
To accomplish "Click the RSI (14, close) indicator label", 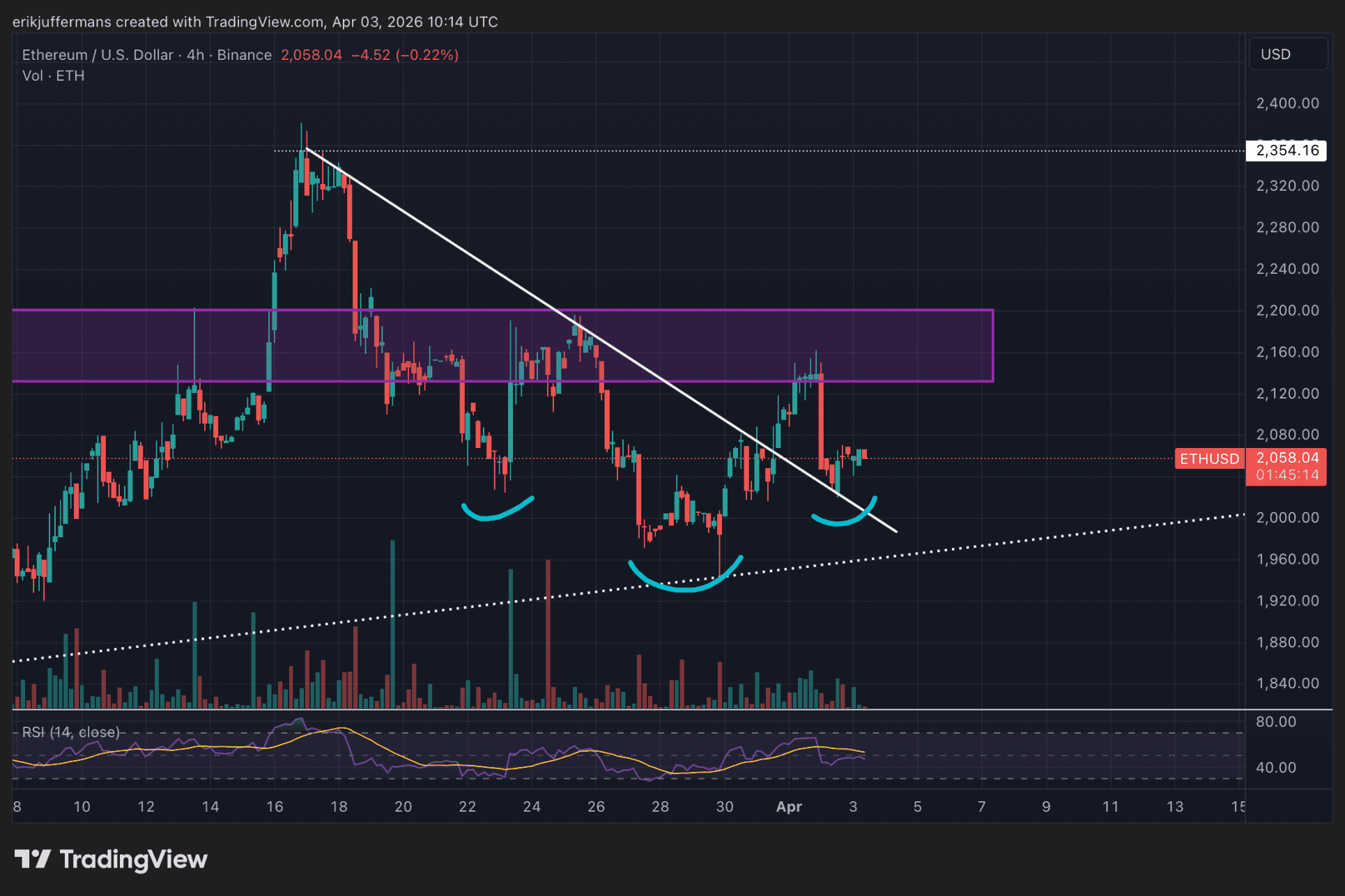I will click(x=70, y=732).
